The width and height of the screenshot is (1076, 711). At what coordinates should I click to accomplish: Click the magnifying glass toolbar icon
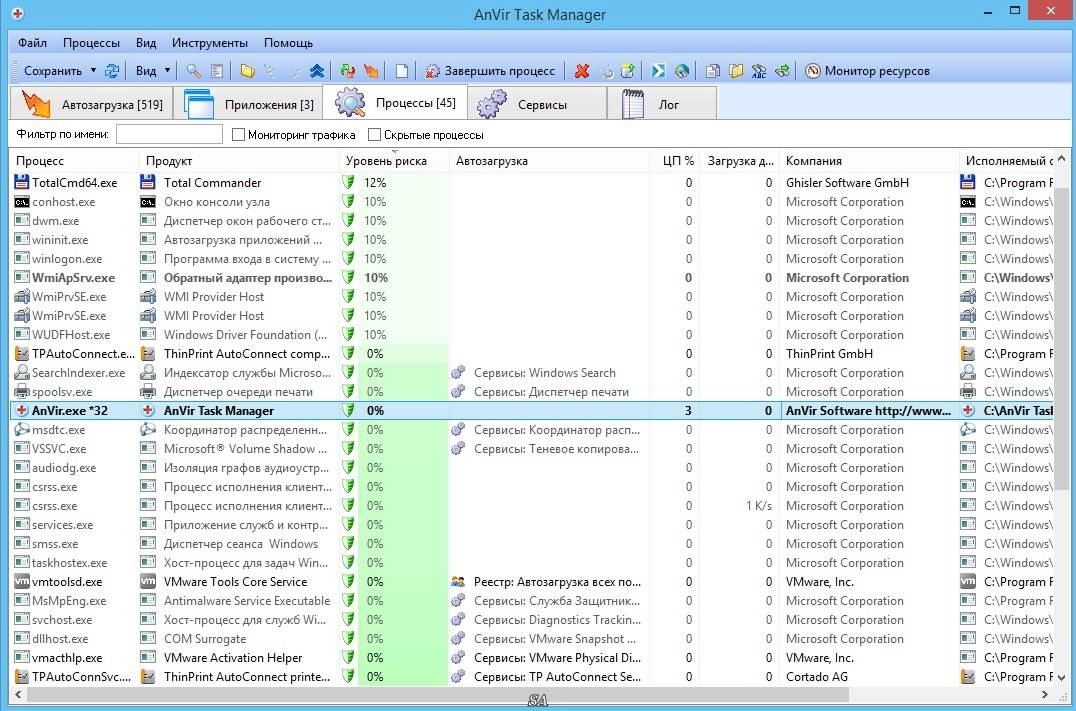[x=194, y=71]
